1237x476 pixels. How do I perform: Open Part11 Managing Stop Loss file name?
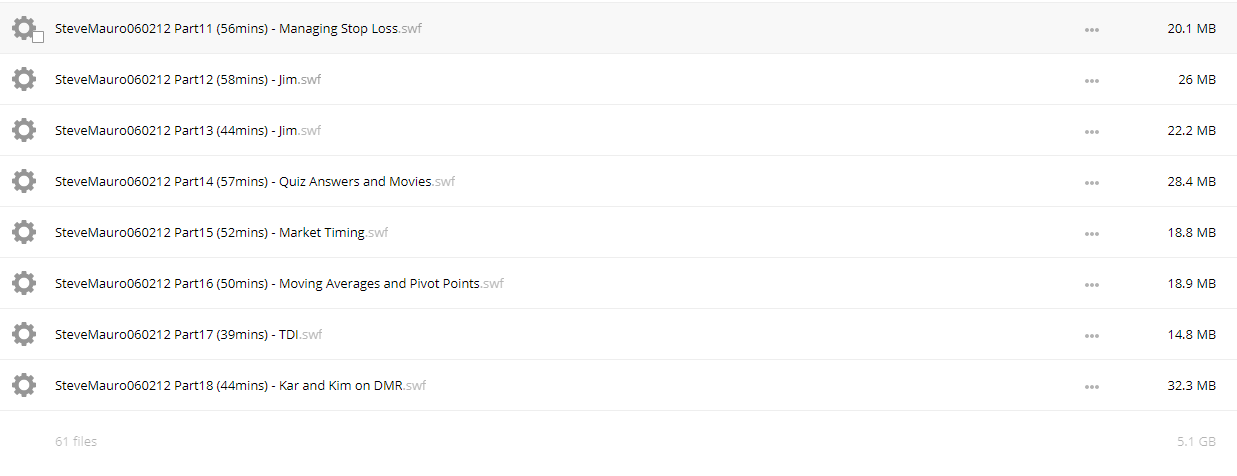(238, 29)
